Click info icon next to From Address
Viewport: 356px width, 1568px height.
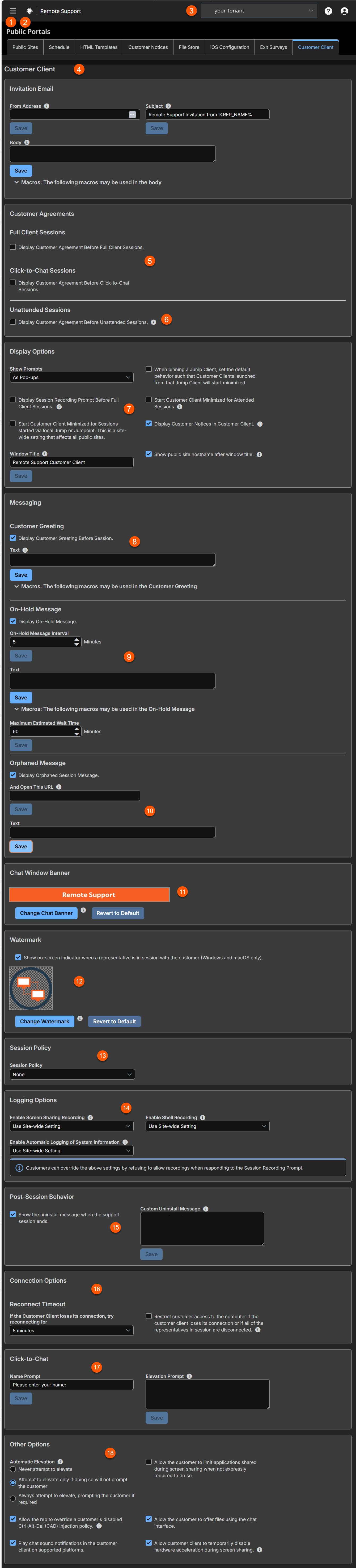[46, 106]
